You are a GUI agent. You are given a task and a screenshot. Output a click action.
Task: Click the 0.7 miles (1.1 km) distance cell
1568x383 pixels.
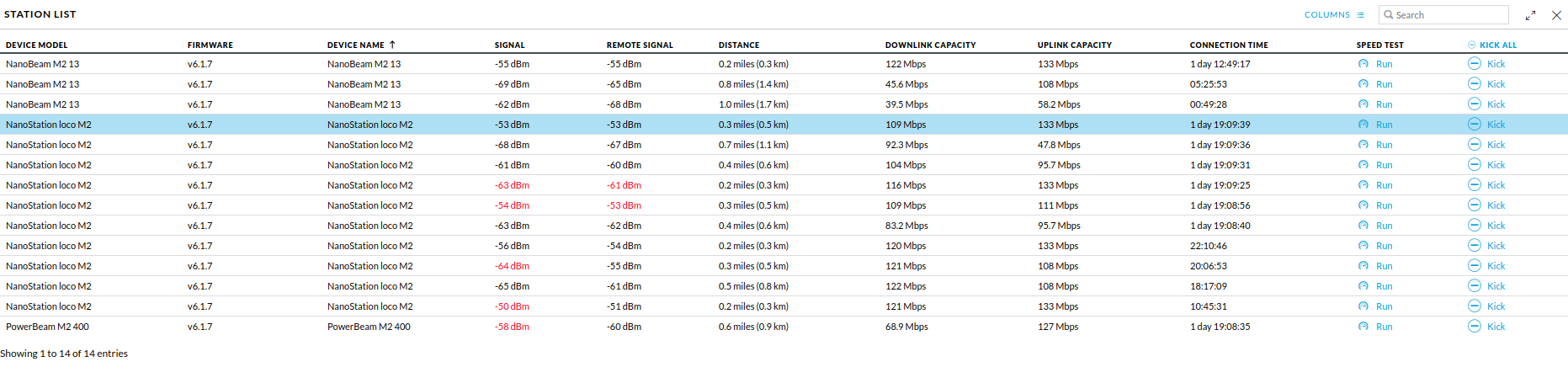pos(753,145)
